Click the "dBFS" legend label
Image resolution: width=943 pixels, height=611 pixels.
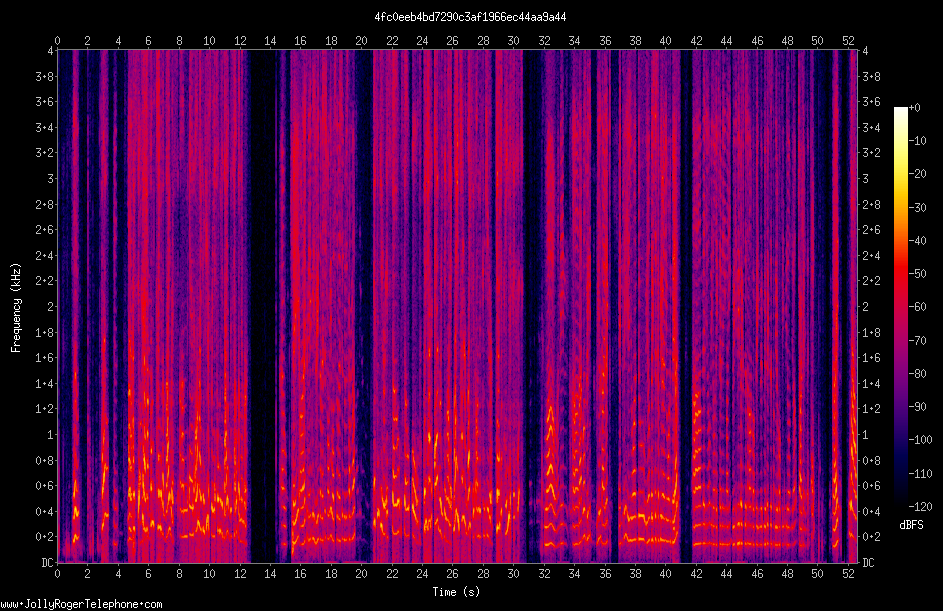tap(911, 525)
